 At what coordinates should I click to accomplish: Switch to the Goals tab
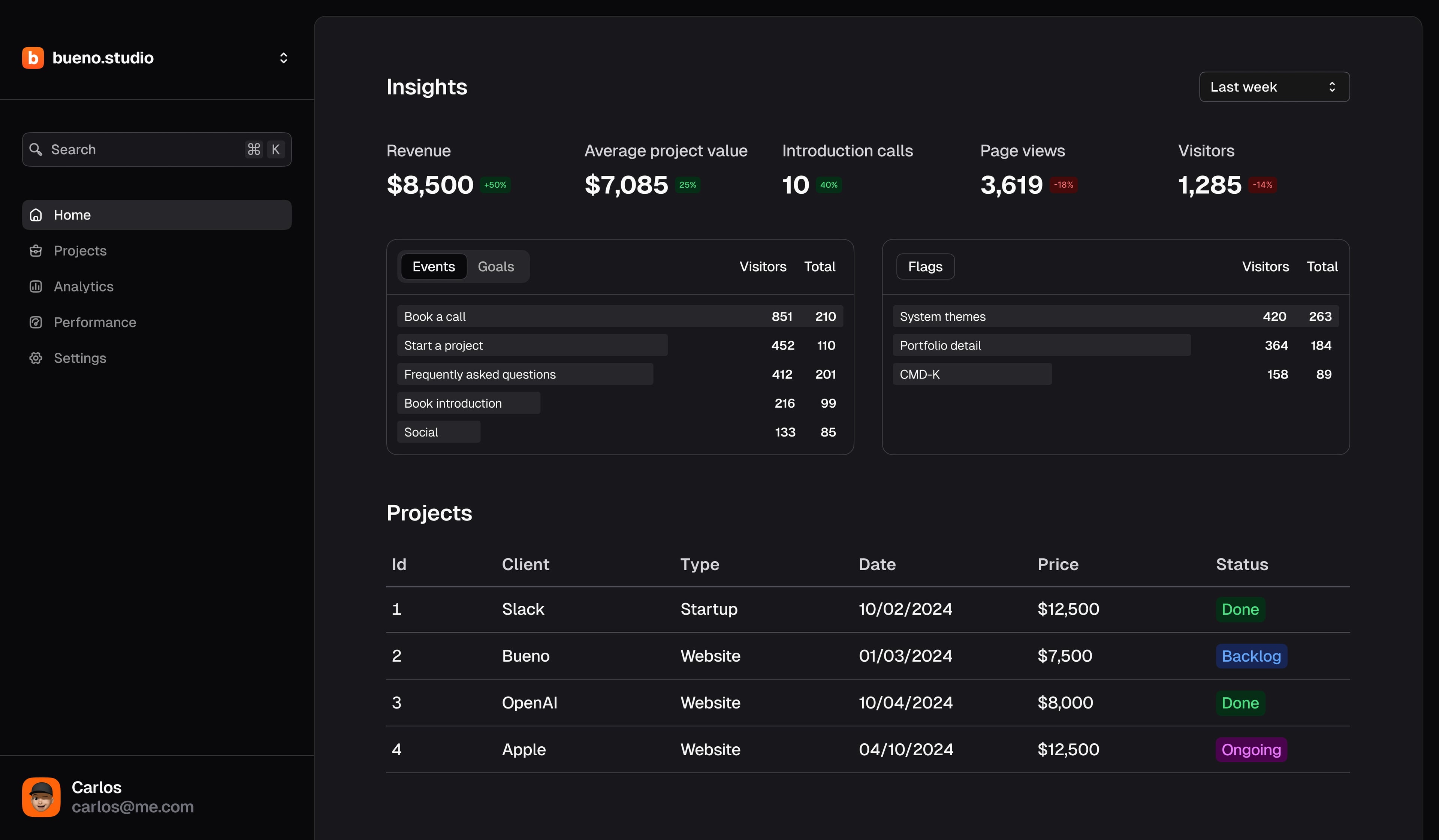tap(495, 266)
